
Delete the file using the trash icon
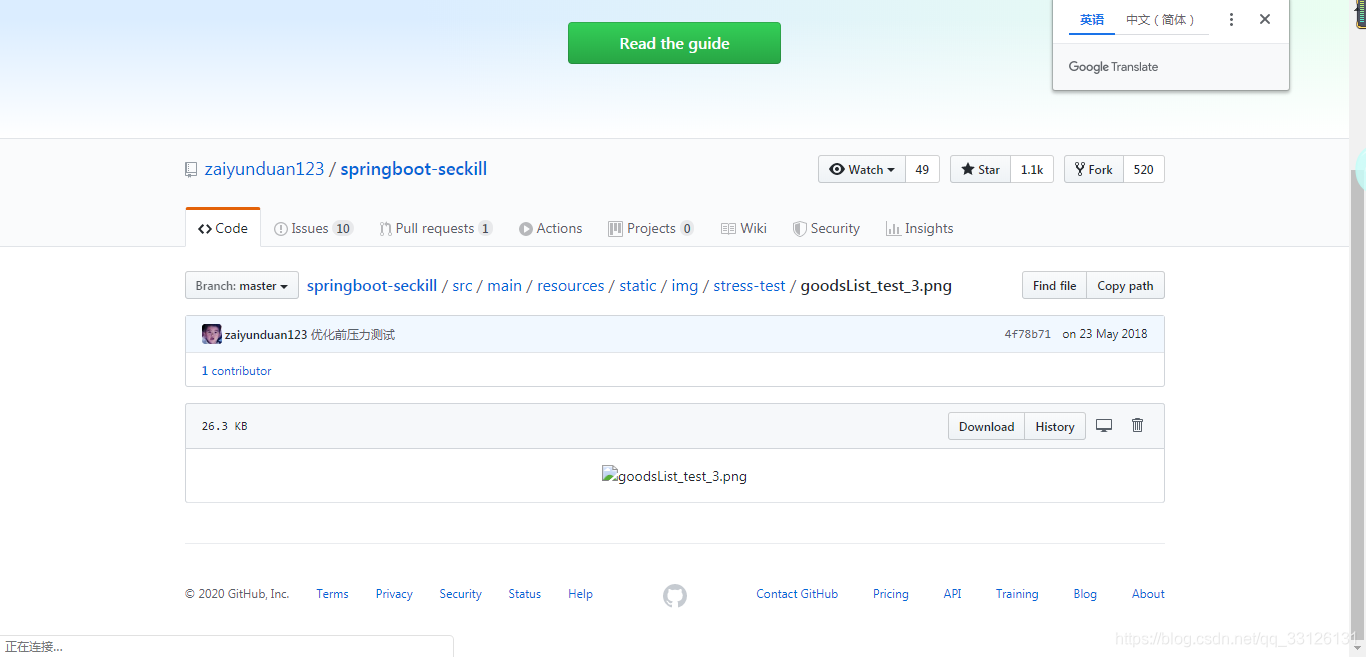pos(1137,425)
